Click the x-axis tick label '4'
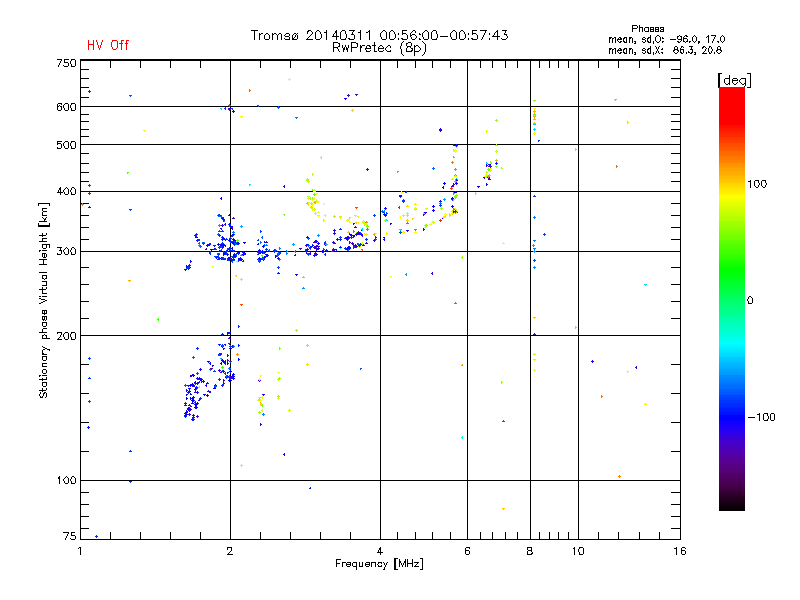The width and height of the screenshot is (800, 600). point(380,551)
